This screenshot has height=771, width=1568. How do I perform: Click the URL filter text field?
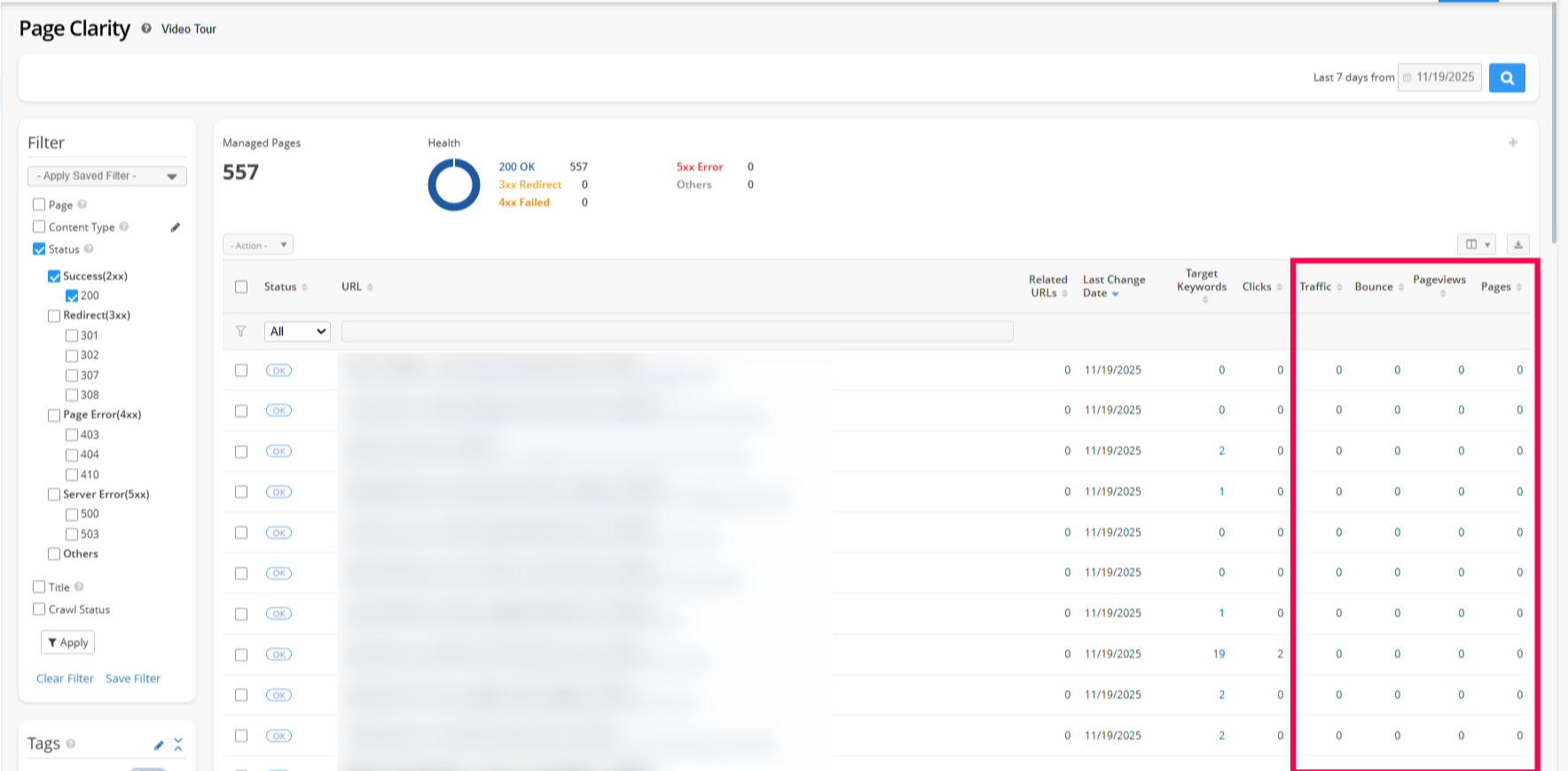[x=677, y=332]
